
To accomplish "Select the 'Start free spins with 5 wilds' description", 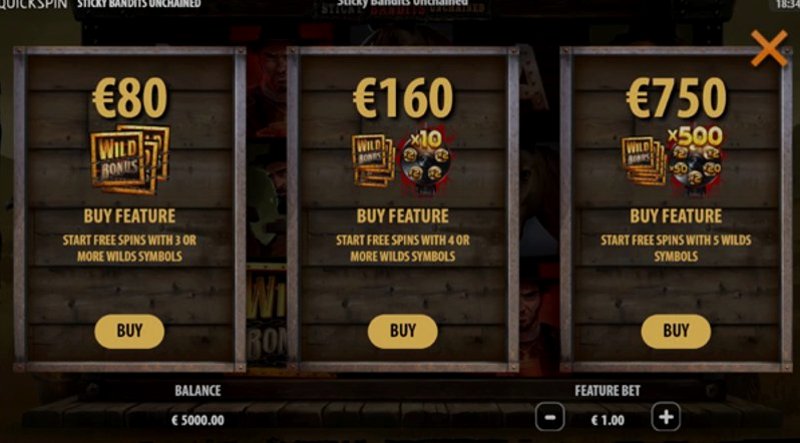I will (676, 248).
